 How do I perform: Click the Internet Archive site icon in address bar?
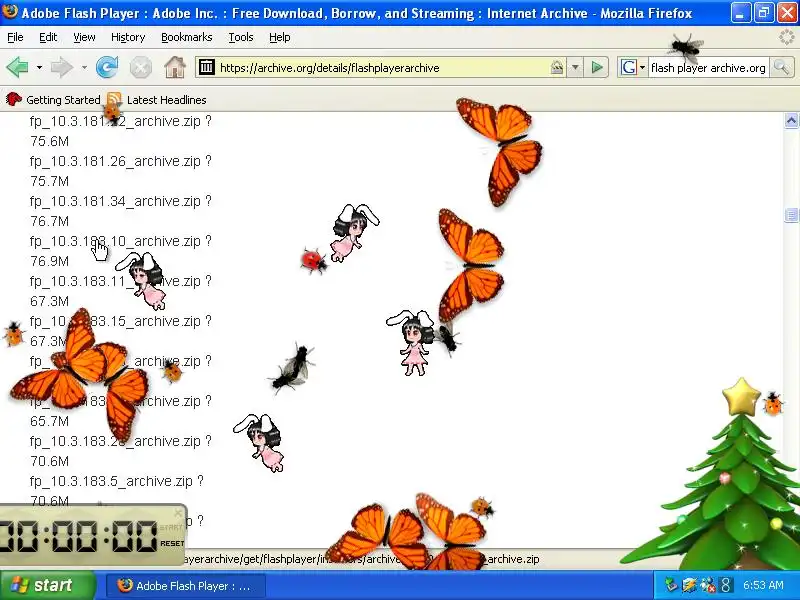(x=207, y=67)
